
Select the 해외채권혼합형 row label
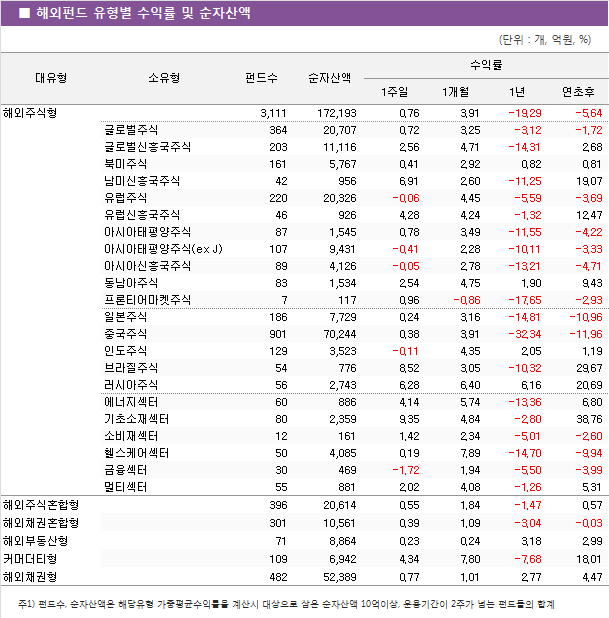41,523
